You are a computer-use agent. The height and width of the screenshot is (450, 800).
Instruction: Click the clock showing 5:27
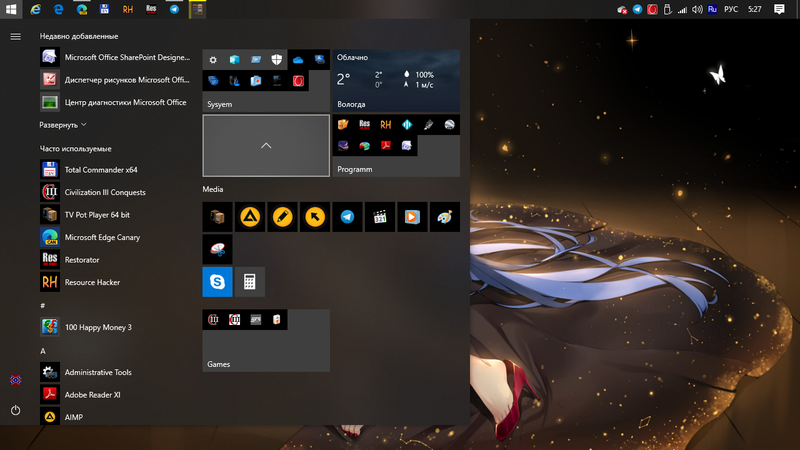click(755, 9)
